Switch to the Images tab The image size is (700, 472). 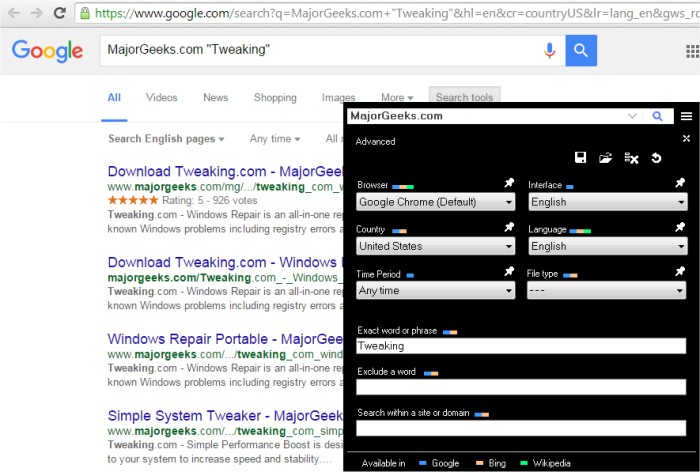(338, 97)
